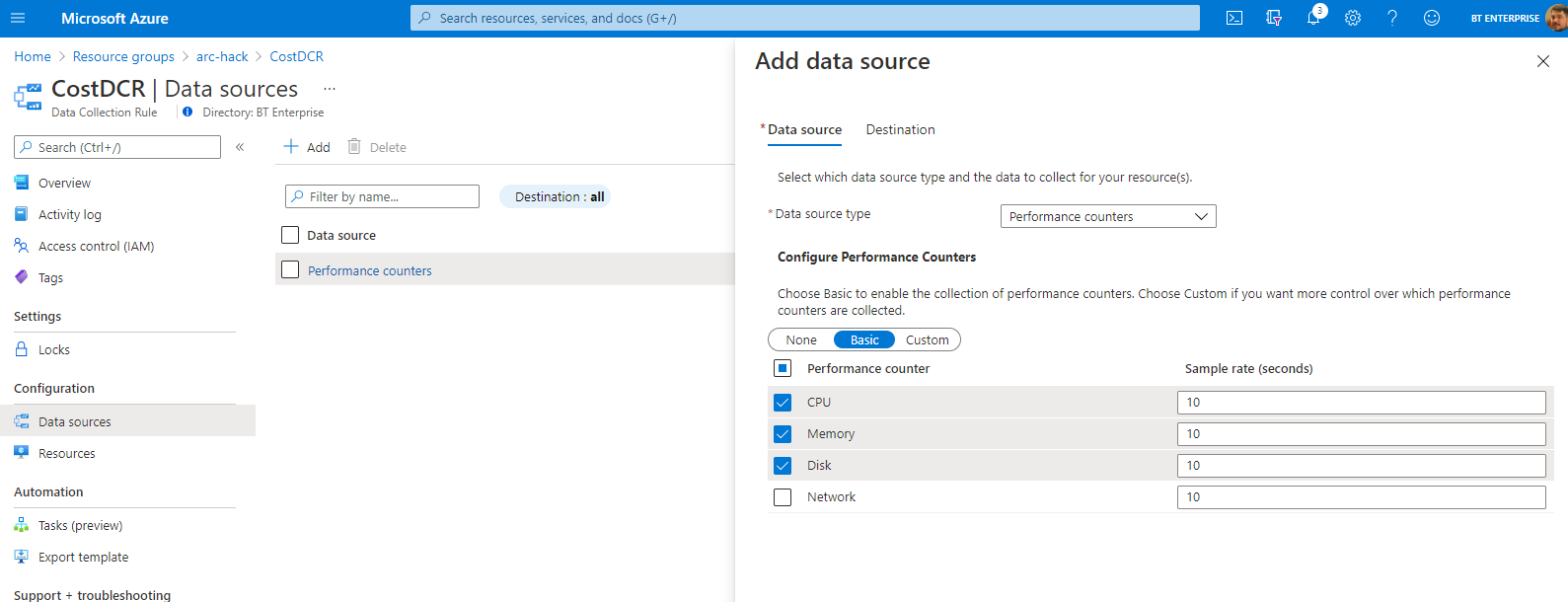
Task: Enable the Network performance counter
Action: click(x=783, y=497)
